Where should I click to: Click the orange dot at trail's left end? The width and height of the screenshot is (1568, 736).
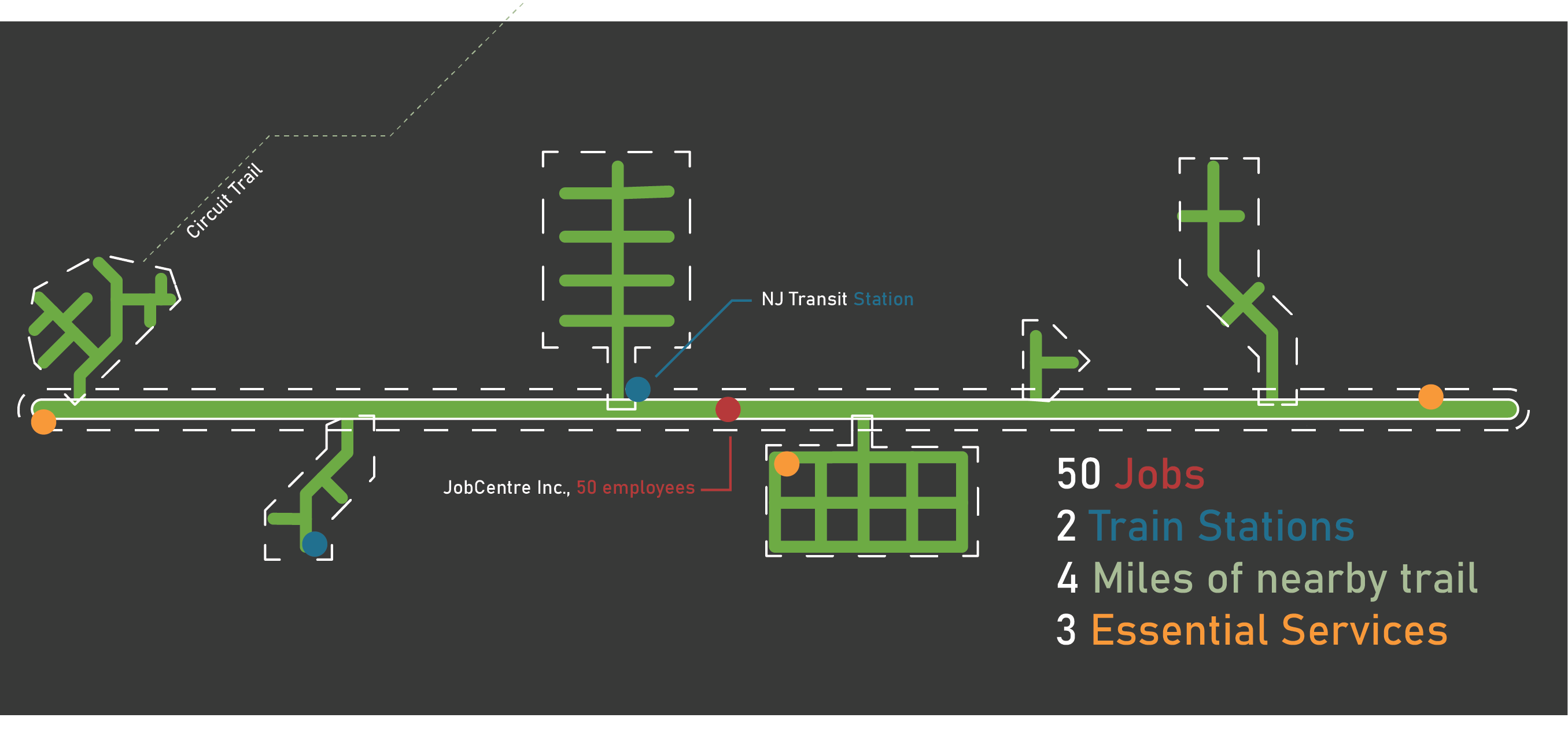click(43, 421)
